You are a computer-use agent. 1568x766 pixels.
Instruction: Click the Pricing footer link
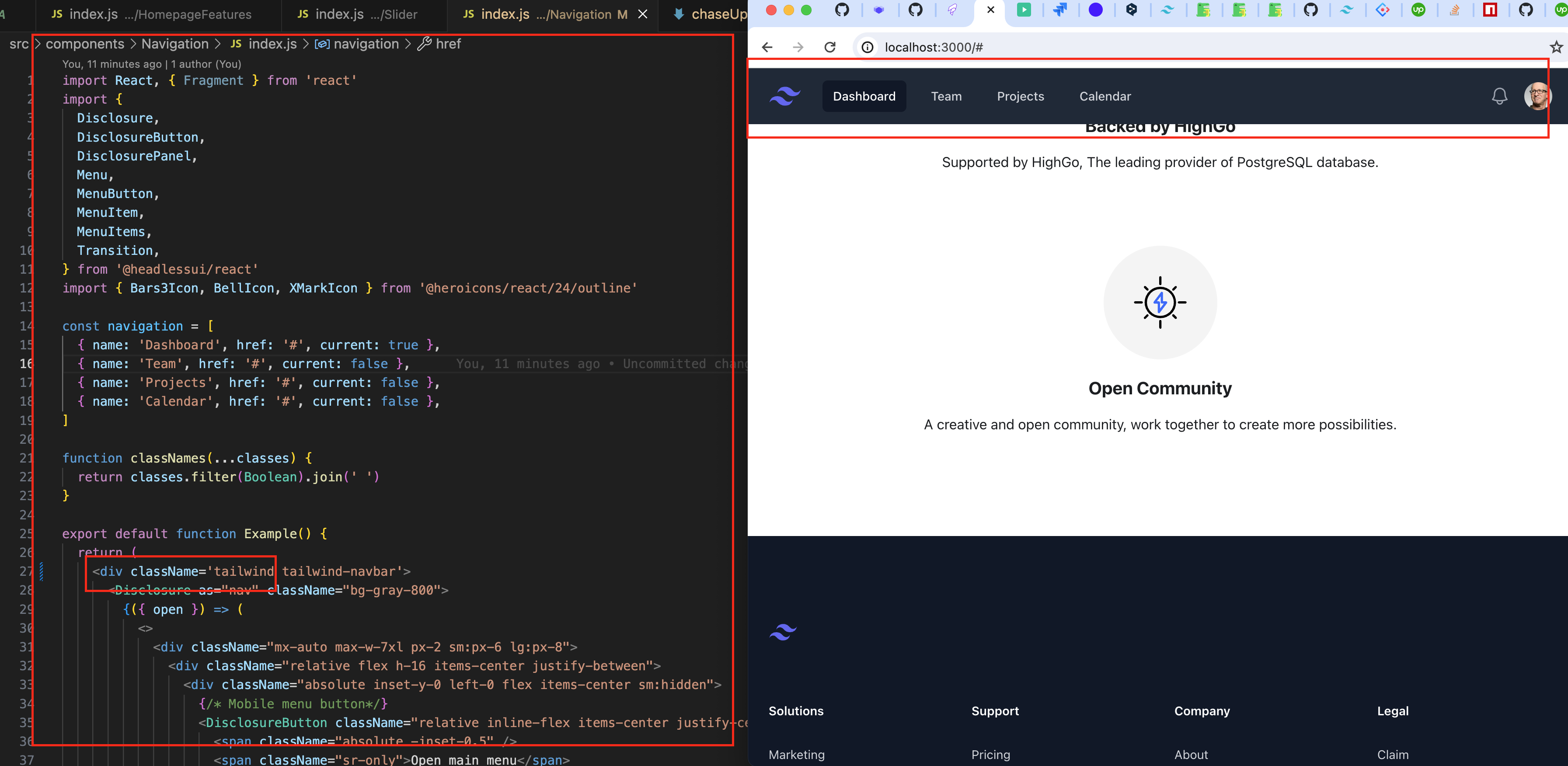(x=990, y=755)
